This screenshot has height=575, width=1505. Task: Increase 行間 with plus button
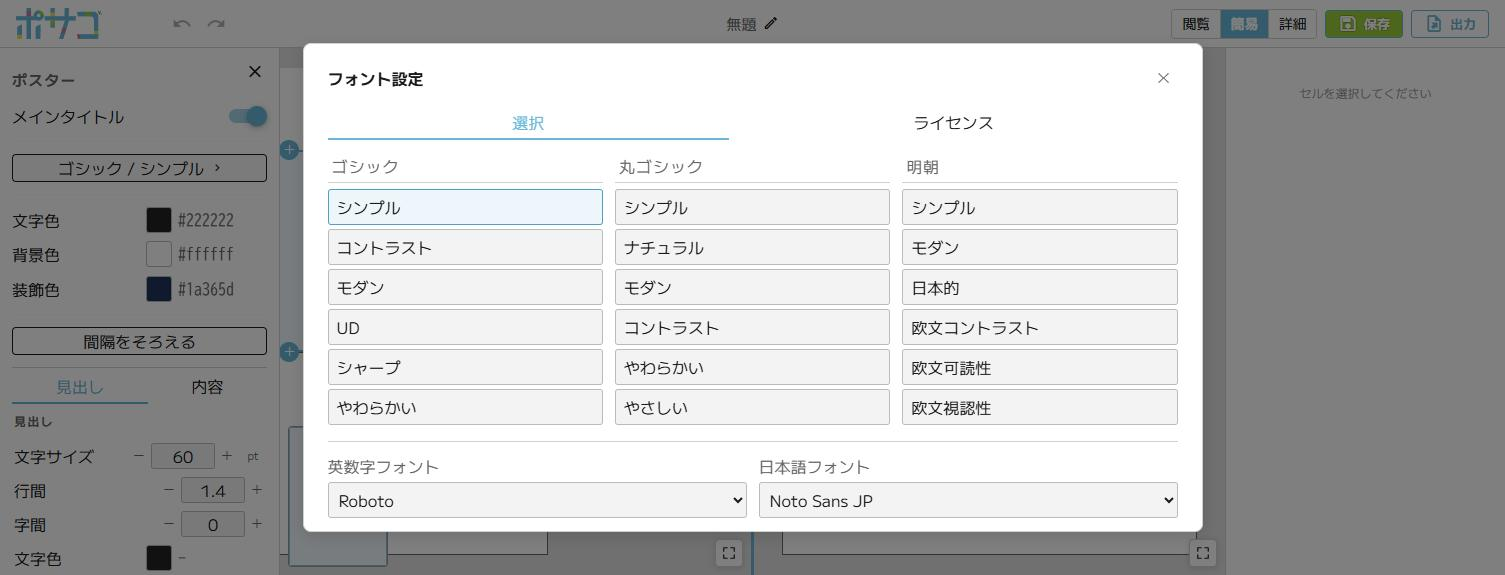coord(257,490)
